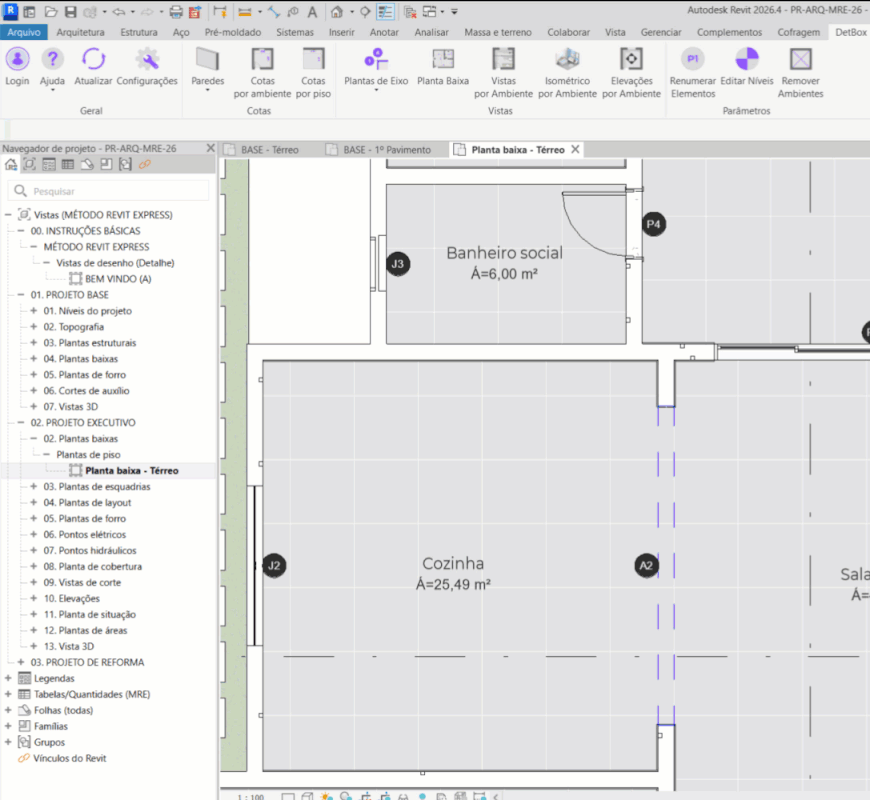The image size is (870, 800).
Task: Switch to the Anotar ribbon tab
Action: tap(384, 32)
